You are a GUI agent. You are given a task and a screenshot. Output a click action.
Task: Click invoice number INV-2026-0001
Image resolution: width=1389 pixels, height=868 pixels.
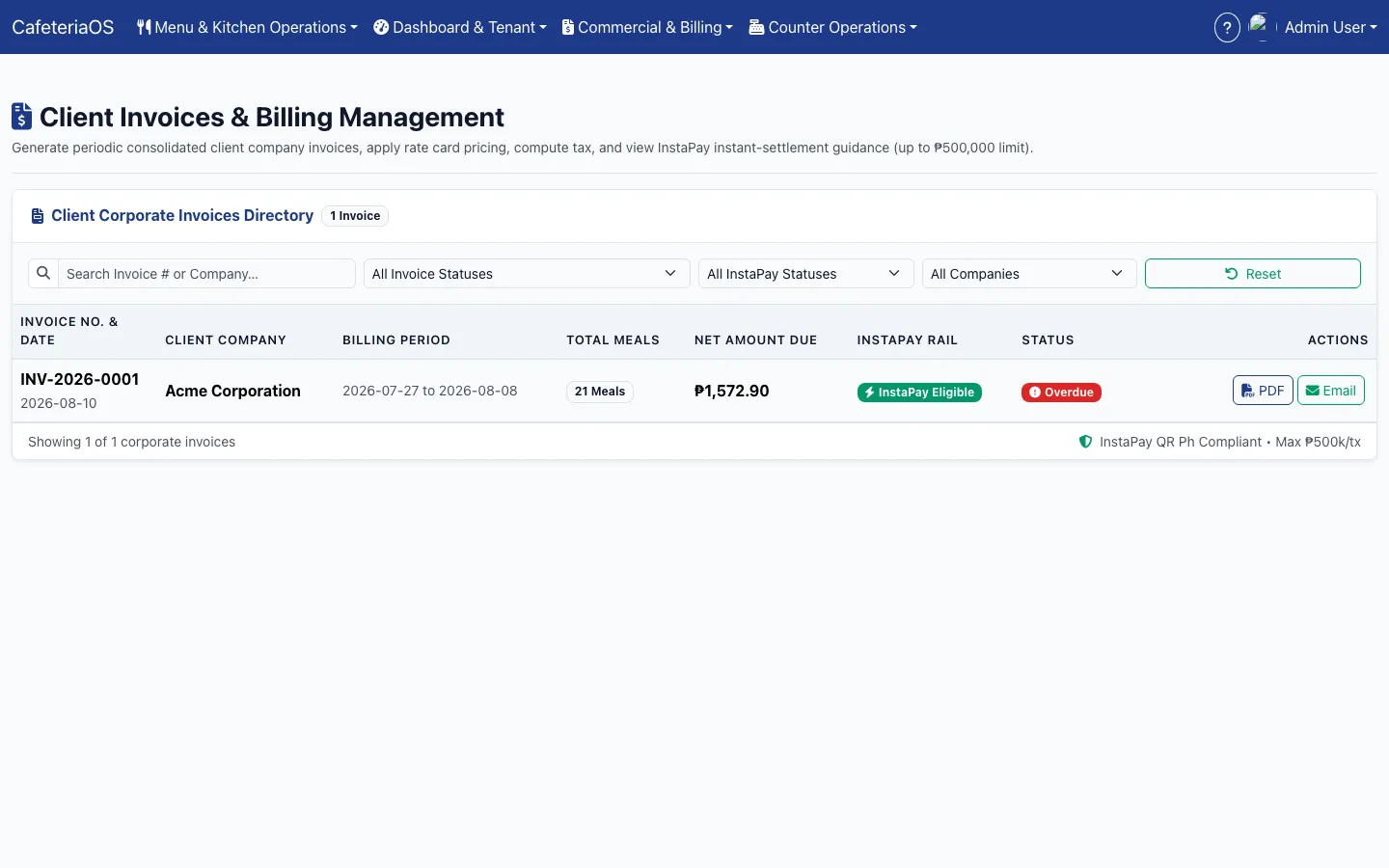[x=80, y=380]
